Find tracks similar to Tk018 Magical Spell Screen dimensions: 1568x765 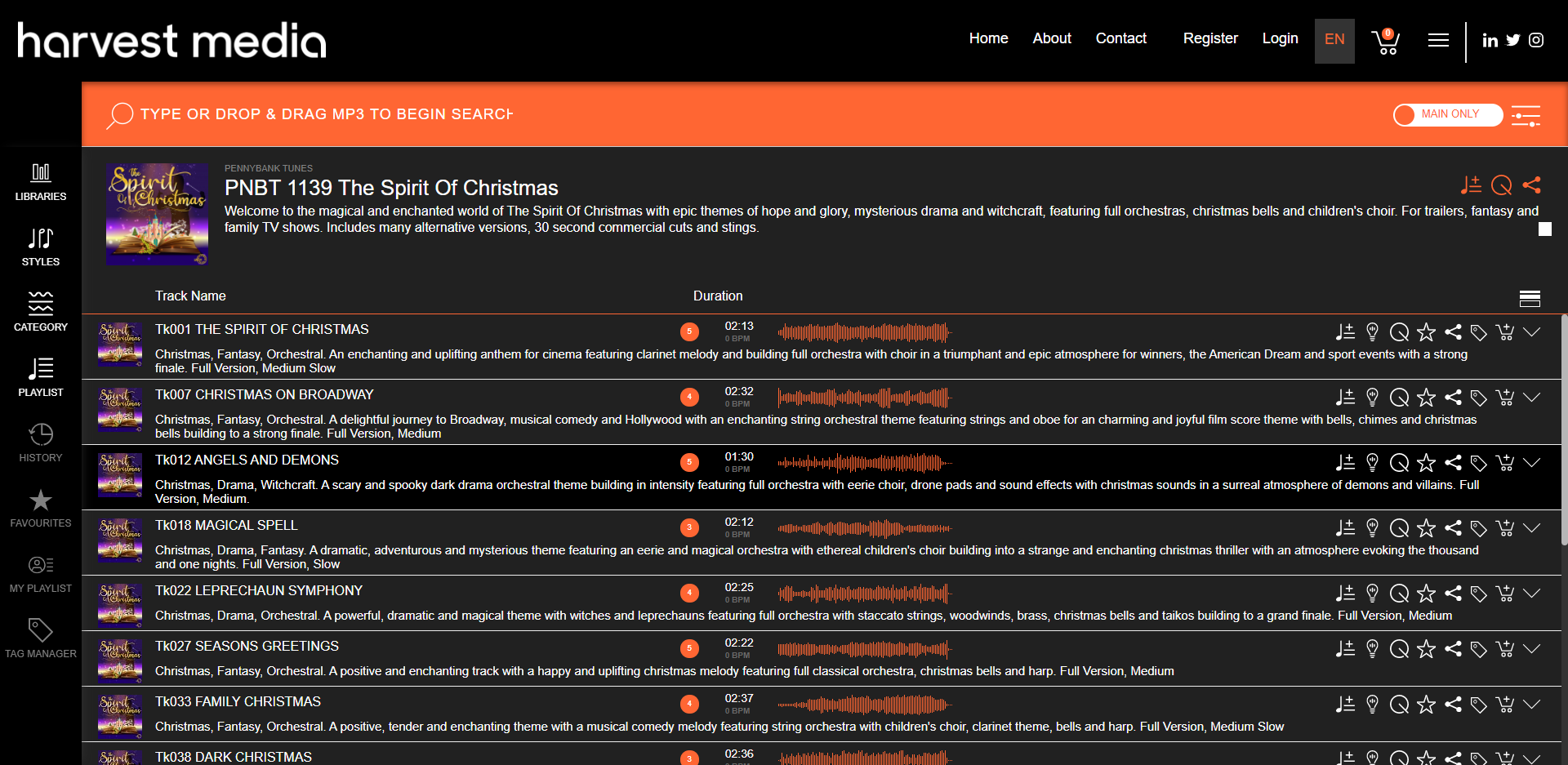[1400, 528]
